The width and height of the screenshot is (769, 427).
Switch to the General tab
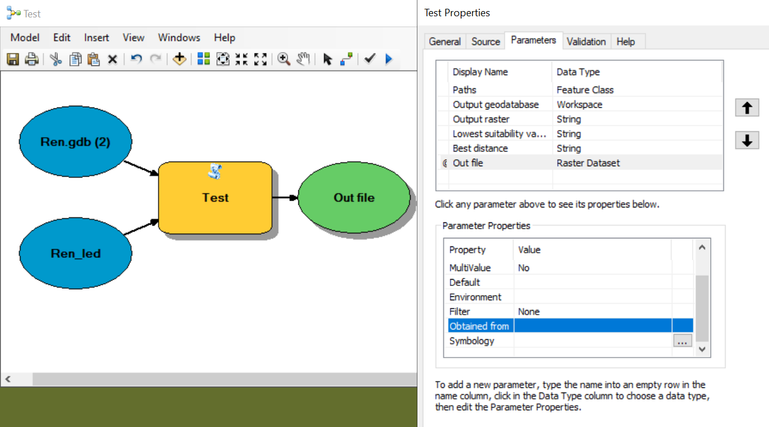coord(444,42)
